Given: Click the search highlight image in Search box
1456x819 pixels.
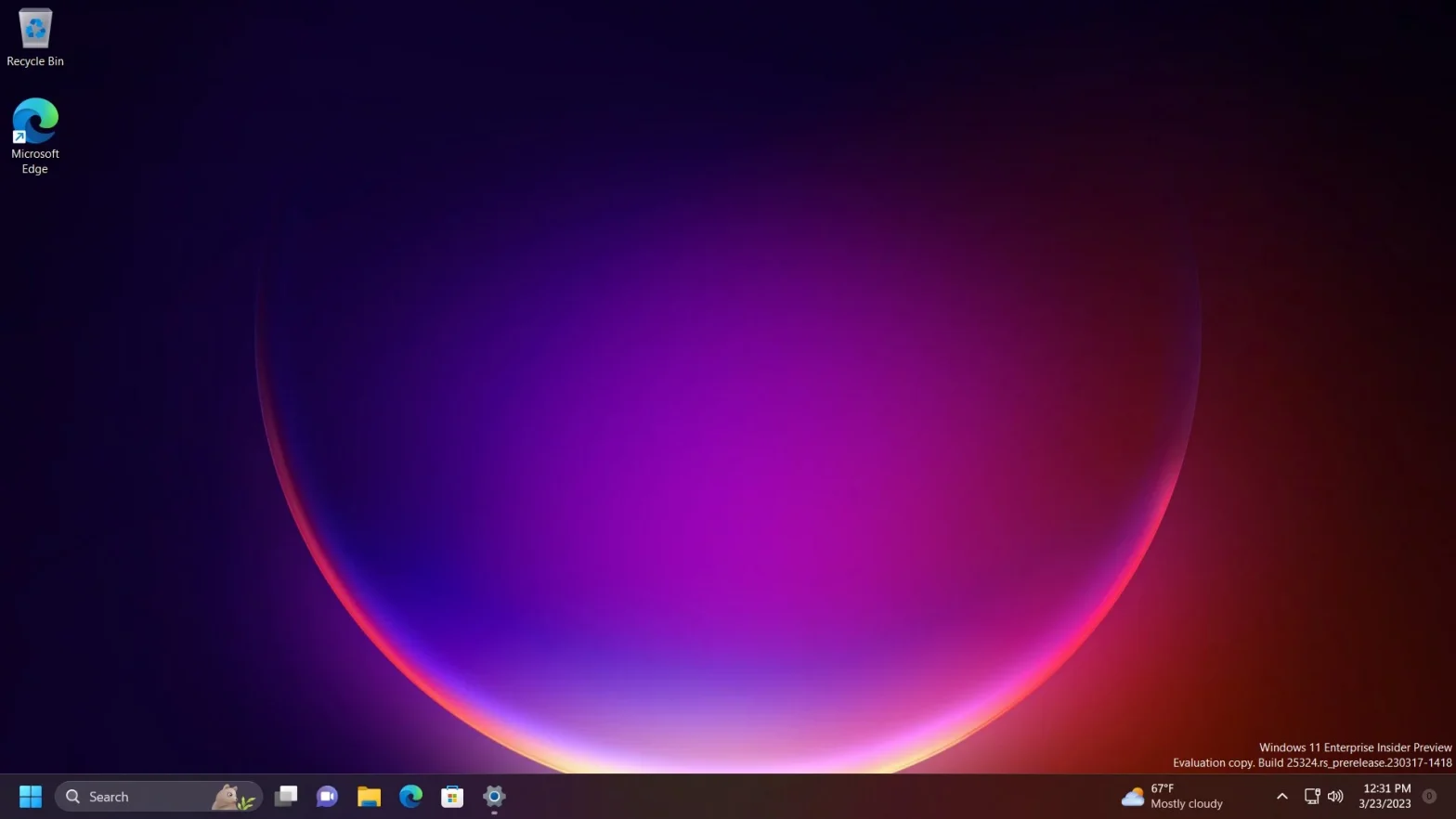Looking at the screenshot, I should tap(233, 797).
